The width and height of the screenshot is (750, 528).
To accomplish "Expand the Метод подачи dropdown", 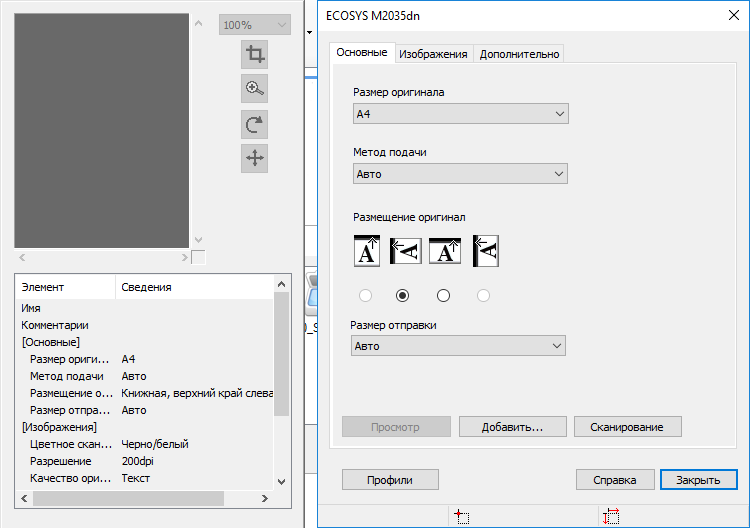I will (x=460, y=174).
